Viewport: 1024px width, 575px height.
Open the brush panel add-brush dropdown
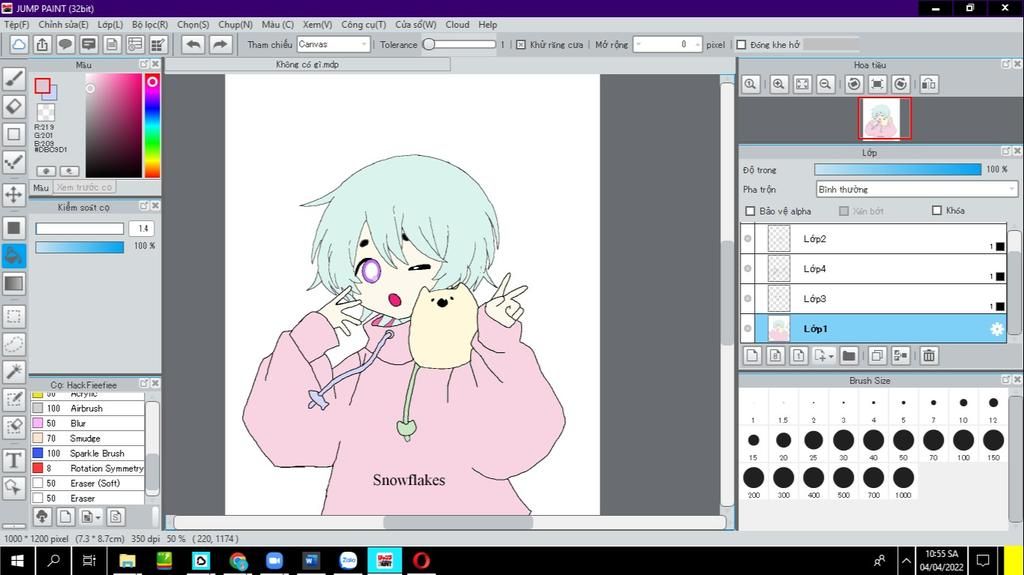point(98,518)
